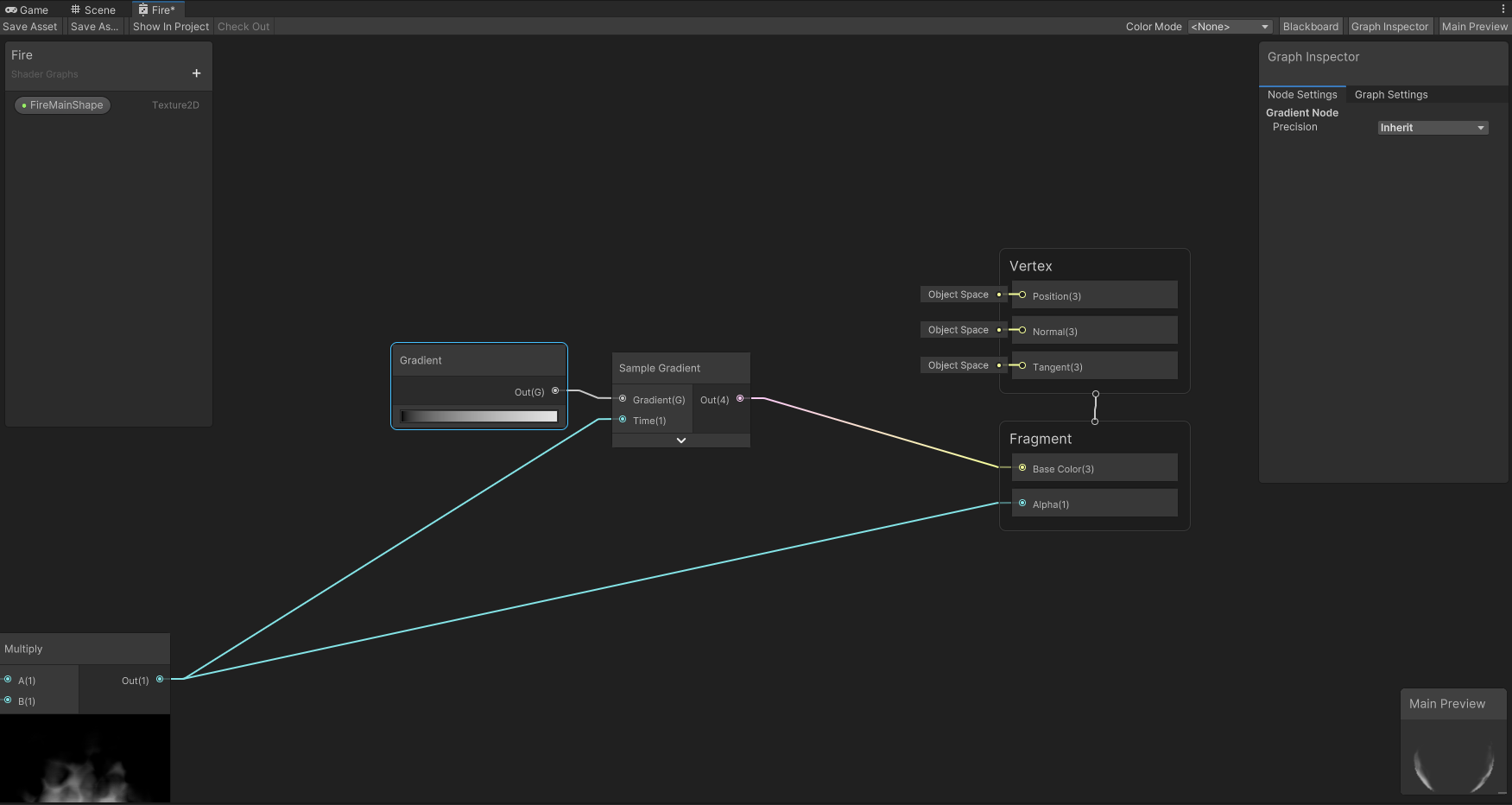Open the Gradient node's gradient color bar
Screen dimensions: 1512x805
(479, 416)
